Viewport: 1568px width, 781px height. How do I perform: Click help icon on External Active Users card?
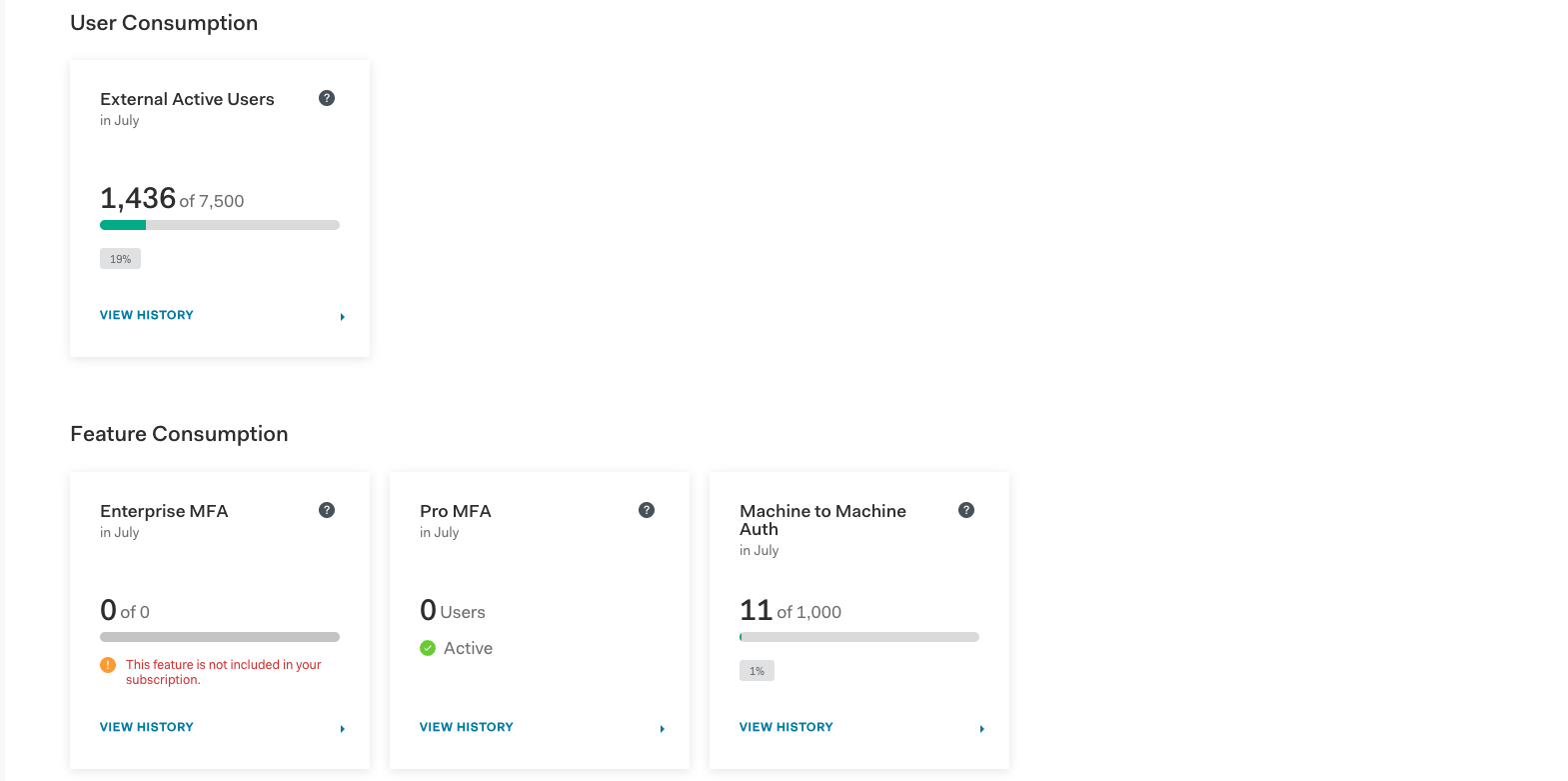click(x=327, y=98)
